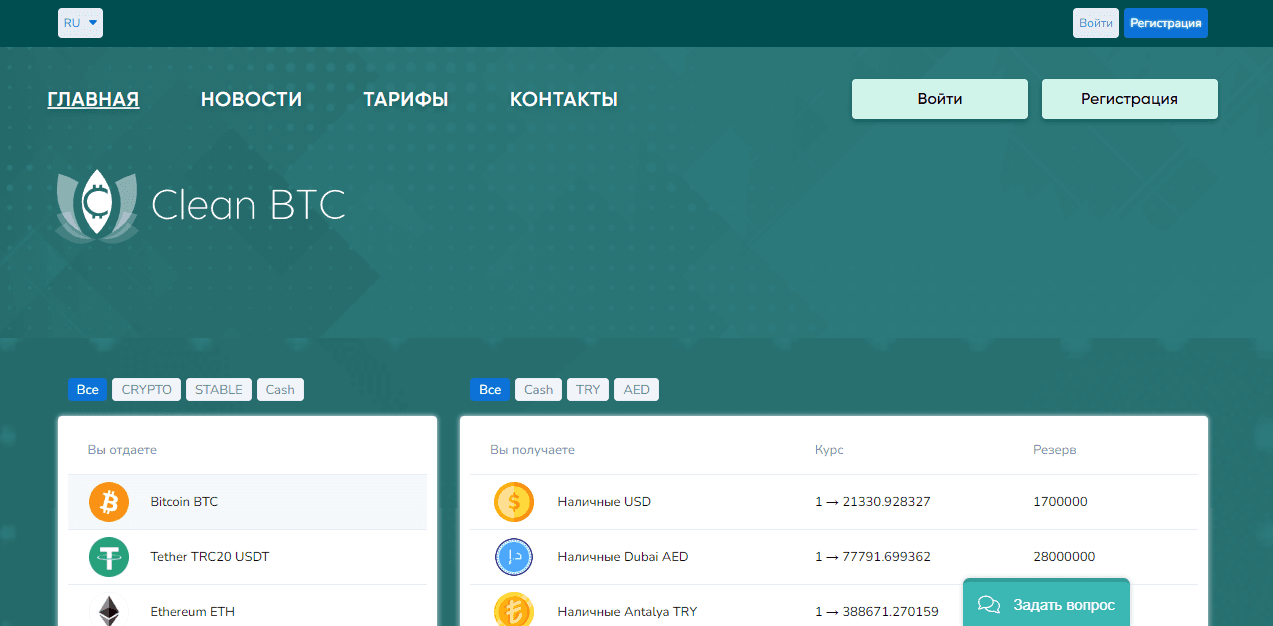Activate the AED currency filter

pos(636,389)
